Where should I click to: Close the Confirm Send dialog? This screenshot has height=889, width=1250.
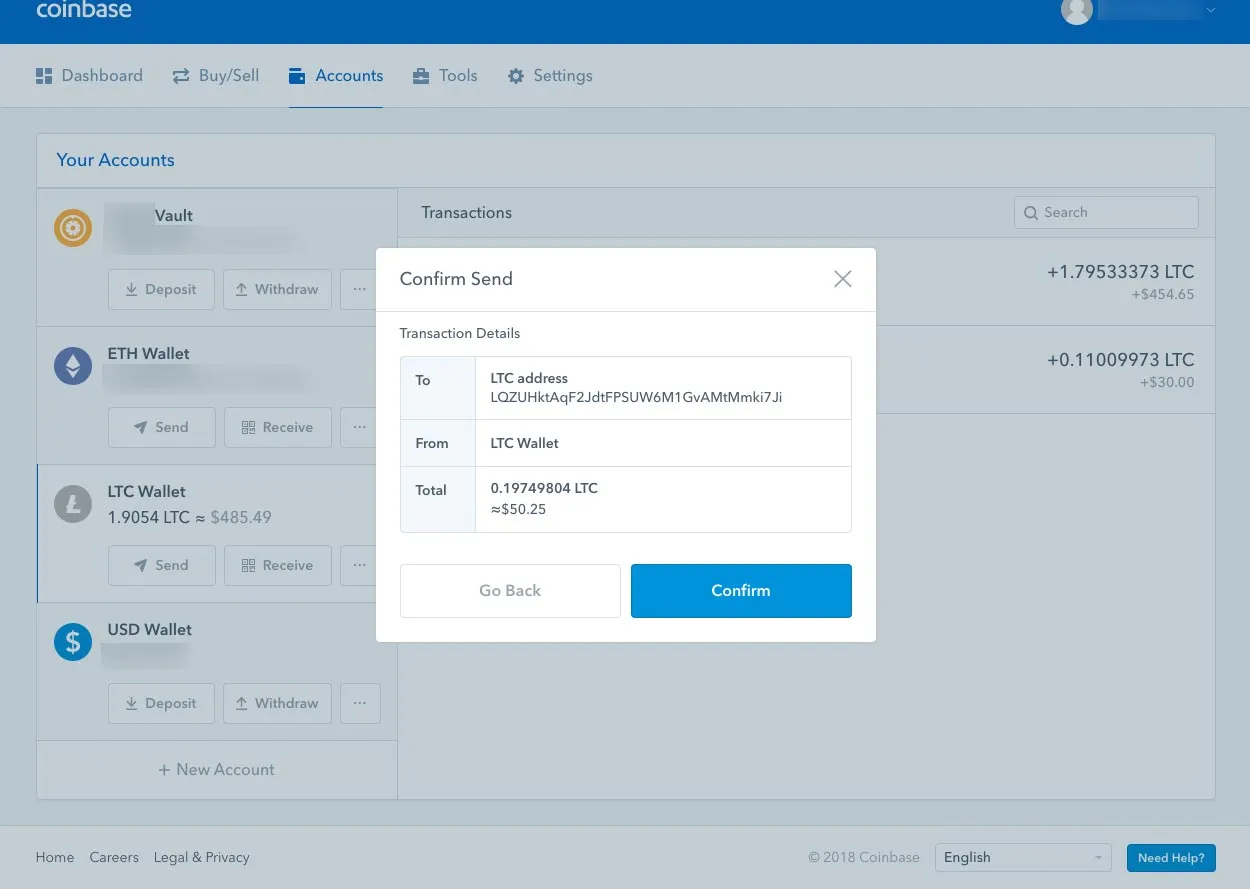pyautogui.click(x=843, y=279)
